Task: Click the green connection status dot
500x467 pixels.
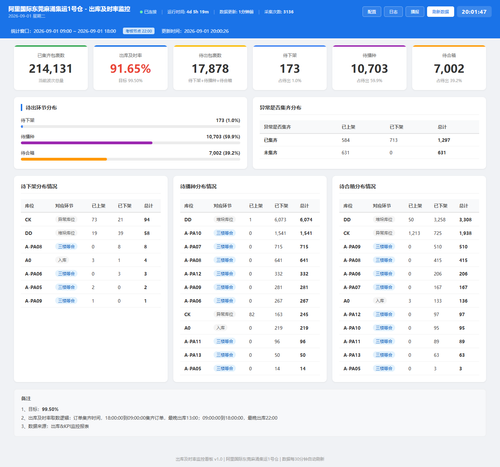Action: point(141,12)
